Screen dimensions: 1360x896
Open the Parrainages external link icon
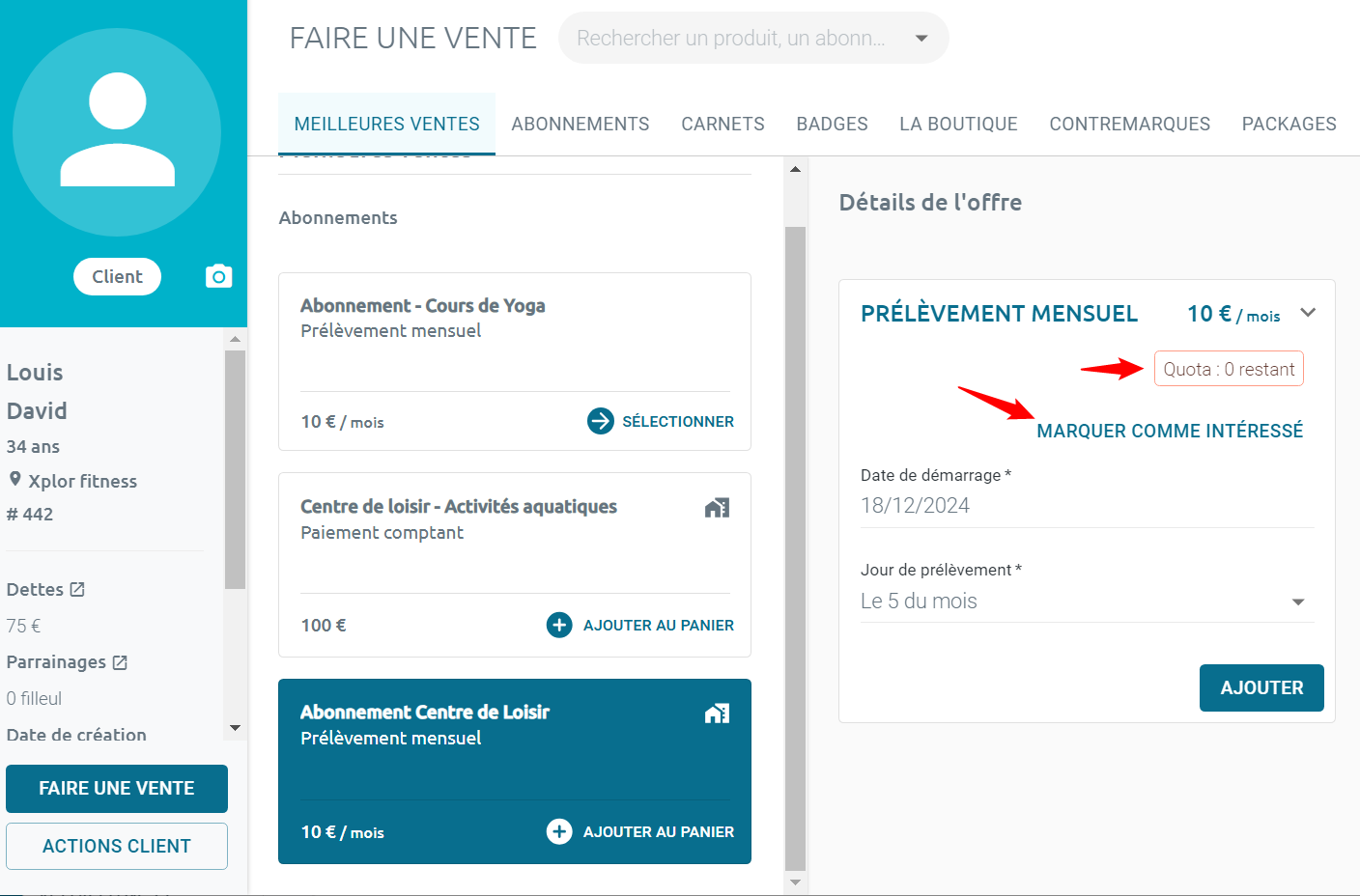pyautogui.click(x=120, y=662)
